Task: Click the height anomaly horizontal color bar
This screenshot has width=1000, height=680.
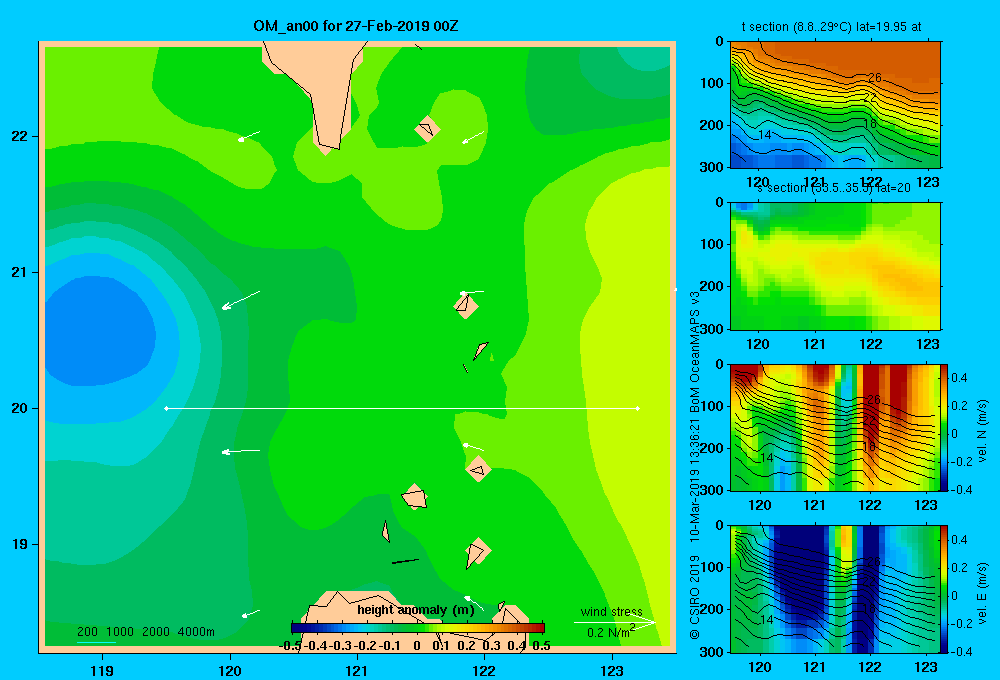Action: coord(418,628)
